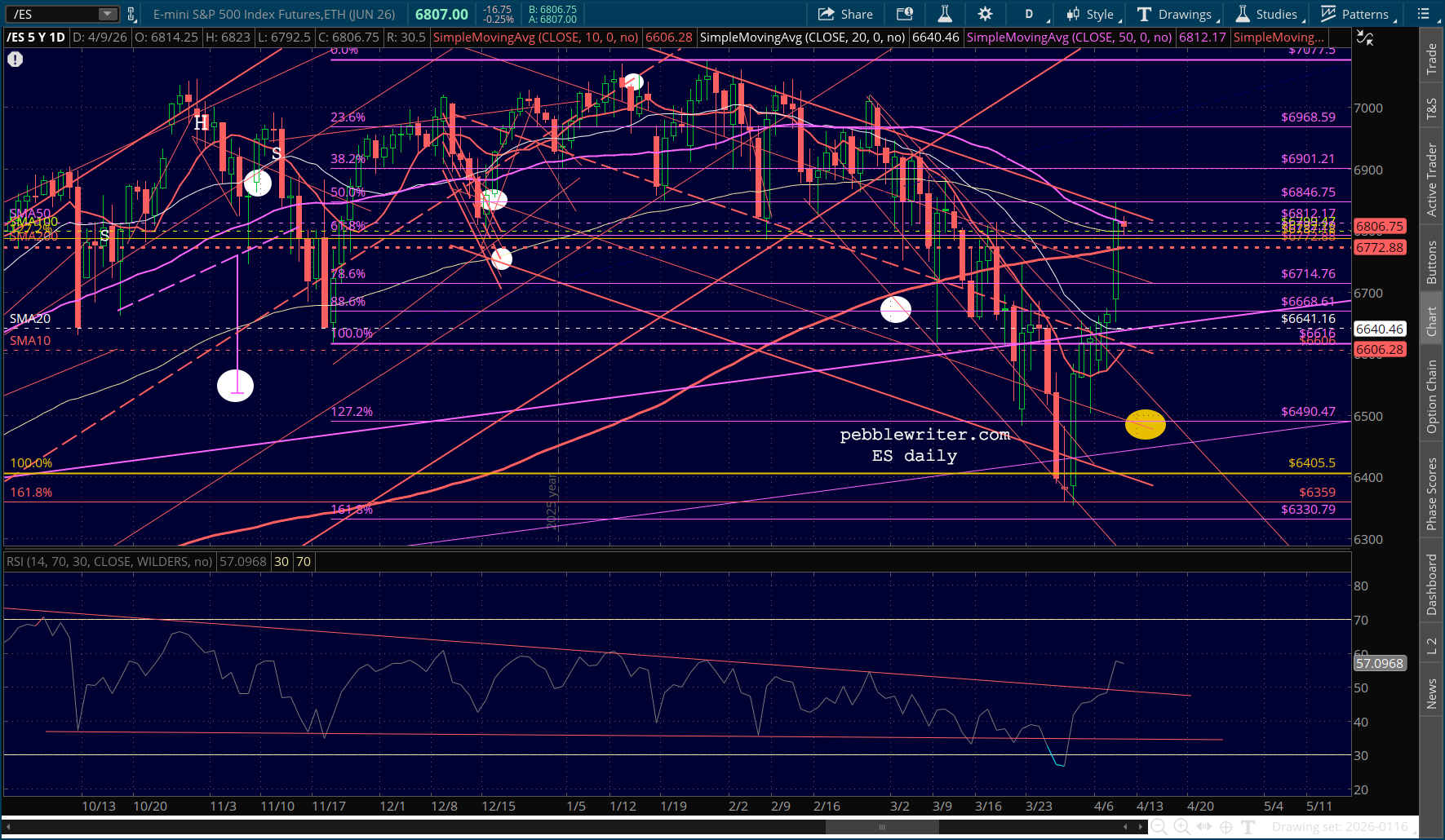
Task: Click the 6606.28 price bubble on axis
Action: (1380, 350)
